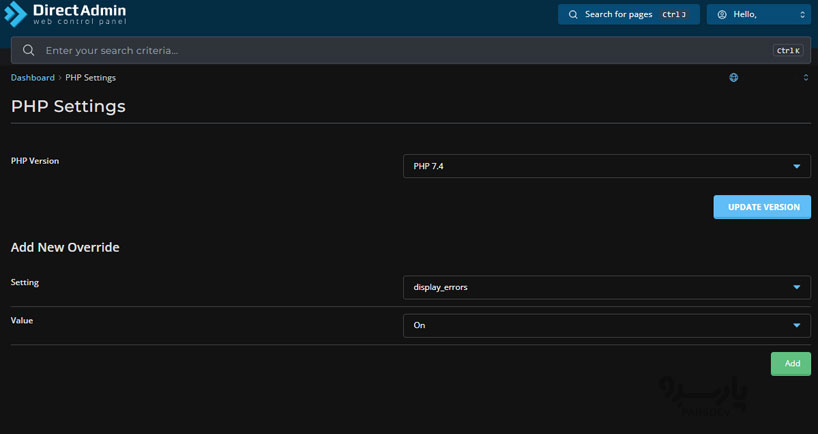Click the UPDATE VERSION button

tap(762, 207)
